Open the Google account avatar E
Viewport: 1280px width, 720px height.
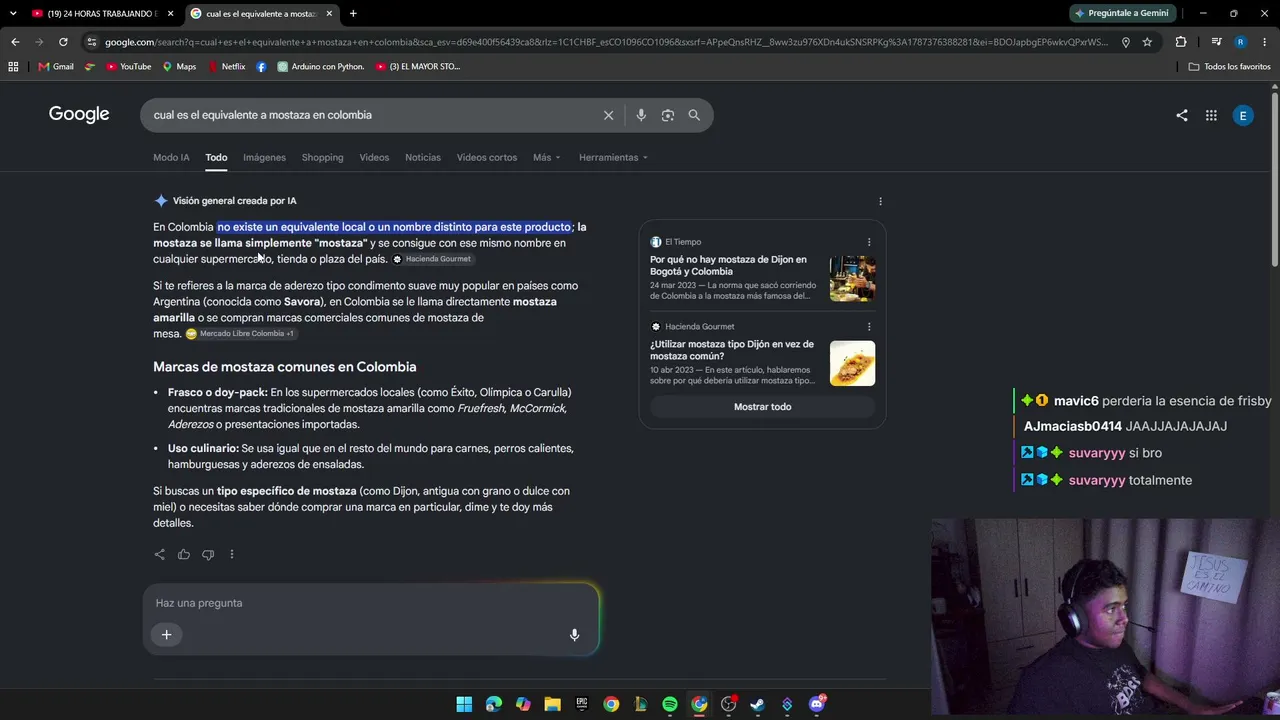[1243, 115]
